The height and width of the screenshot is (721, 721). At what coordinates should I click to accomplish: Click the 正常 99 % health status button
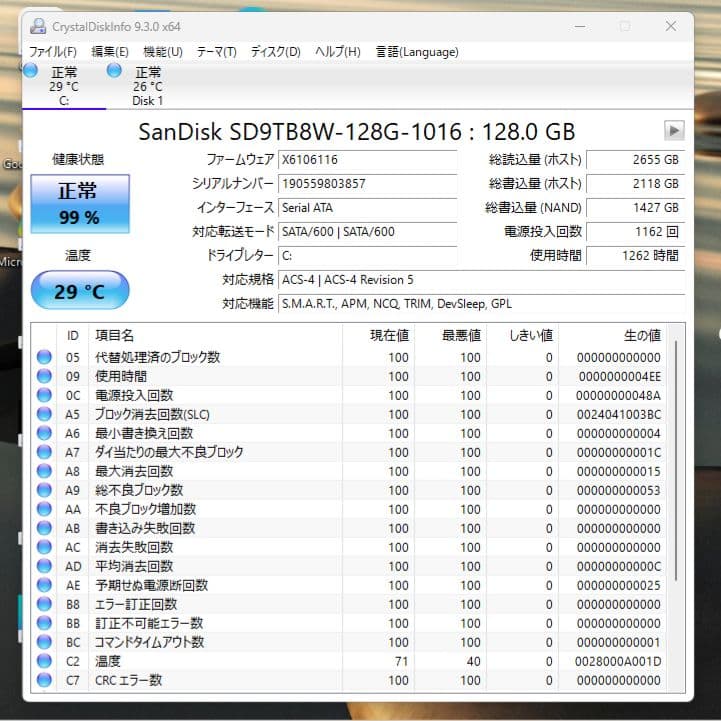(x=80, y=204)
